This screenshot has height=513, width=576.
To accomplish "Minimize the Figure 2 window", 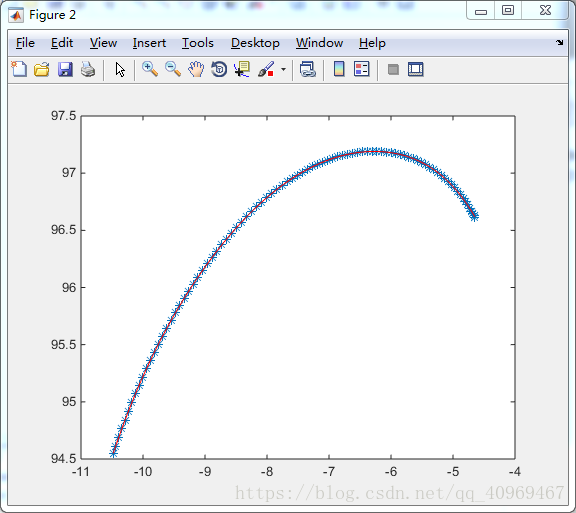I will (x=481, y=11).
